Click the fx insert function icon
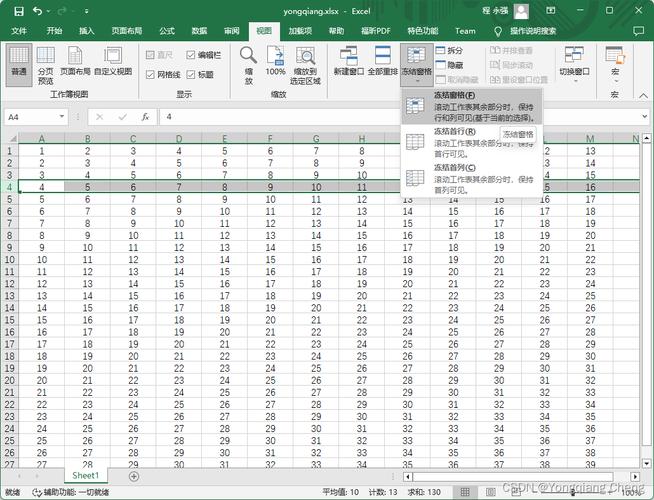 tap(145, 117)
